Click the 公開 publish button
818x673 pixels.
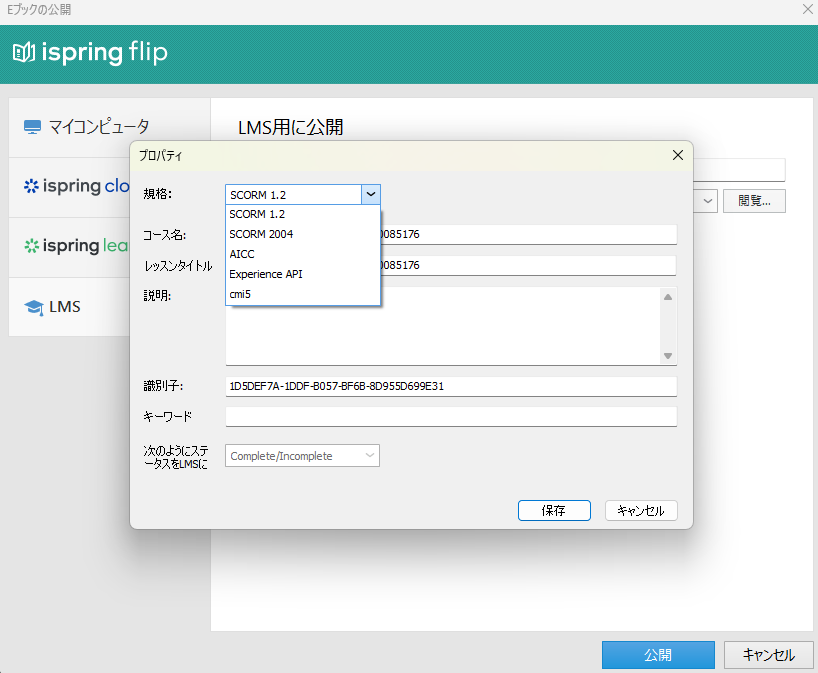point(658,655)
